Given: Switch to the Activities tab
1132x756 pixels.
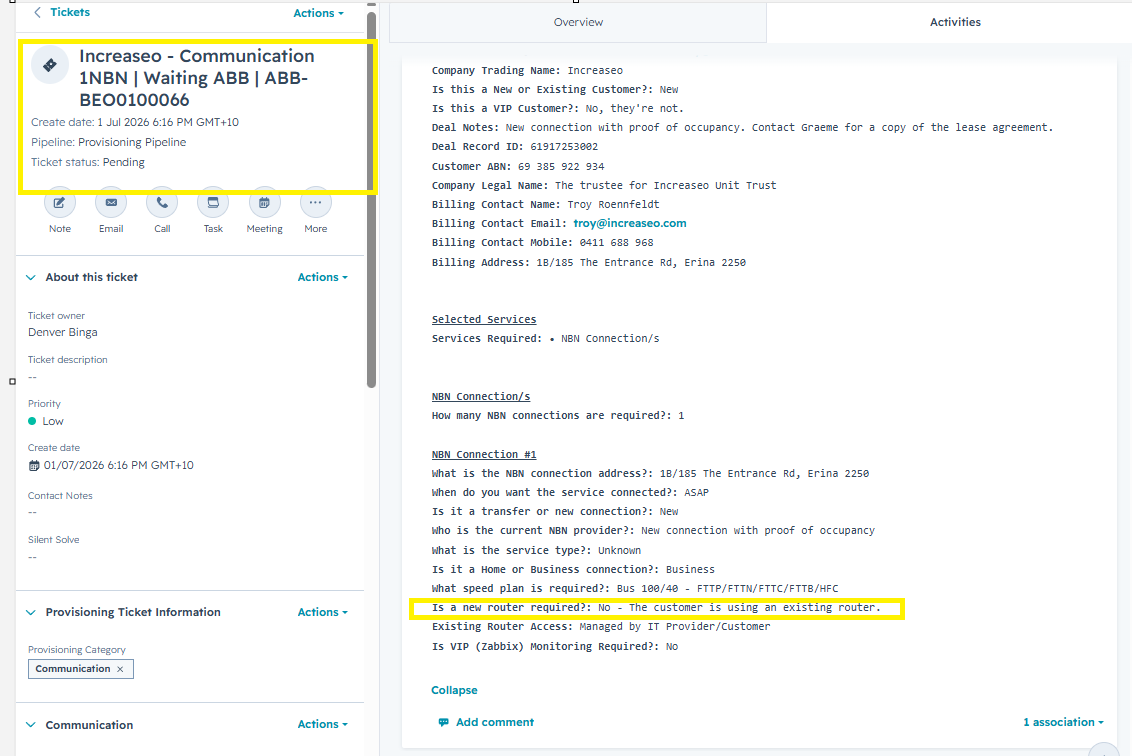Looking at the screenshot, I should [x=955, y=22].
